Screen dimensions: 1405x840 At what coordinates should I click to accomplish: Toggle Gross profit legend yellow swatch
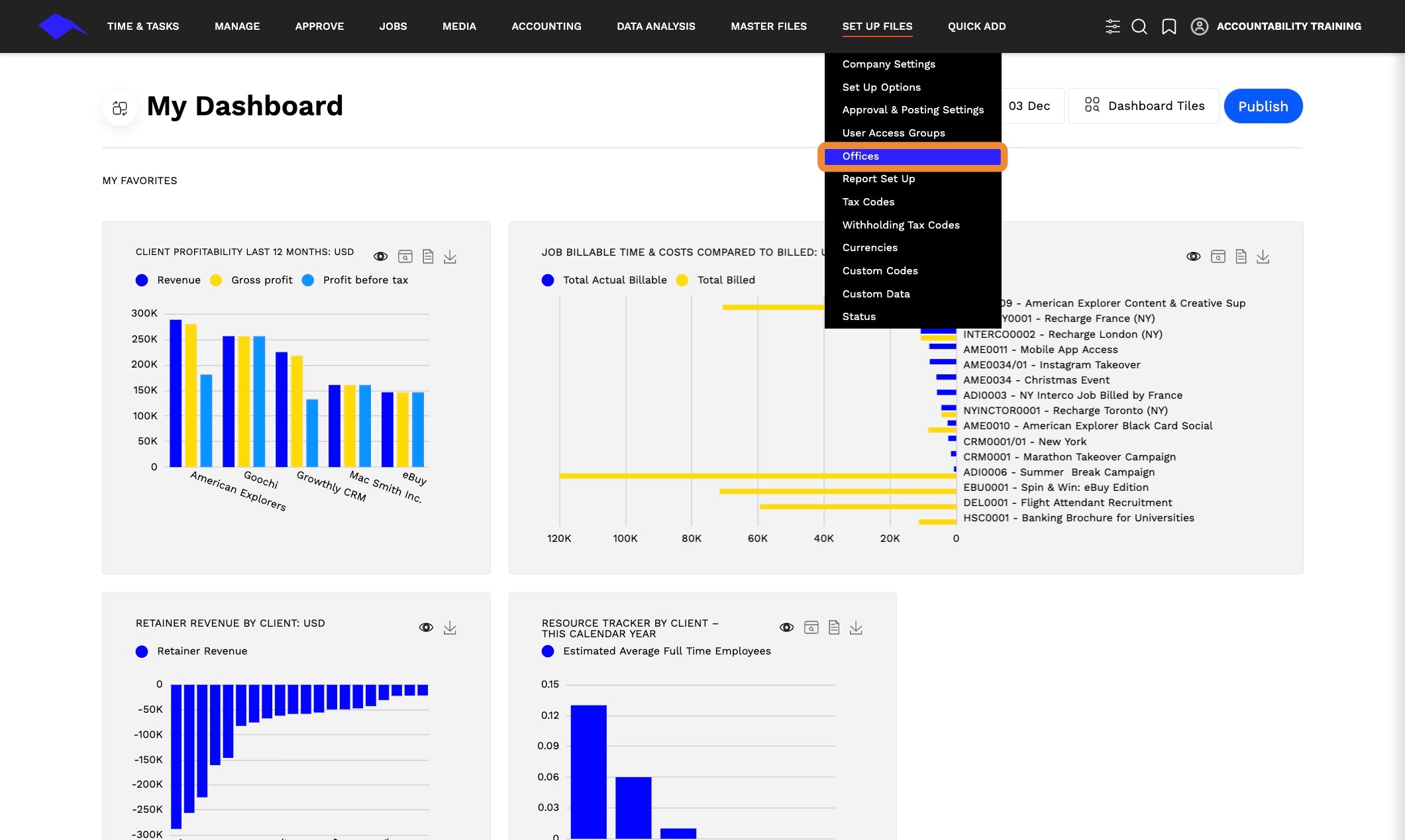tap(216, 280)
